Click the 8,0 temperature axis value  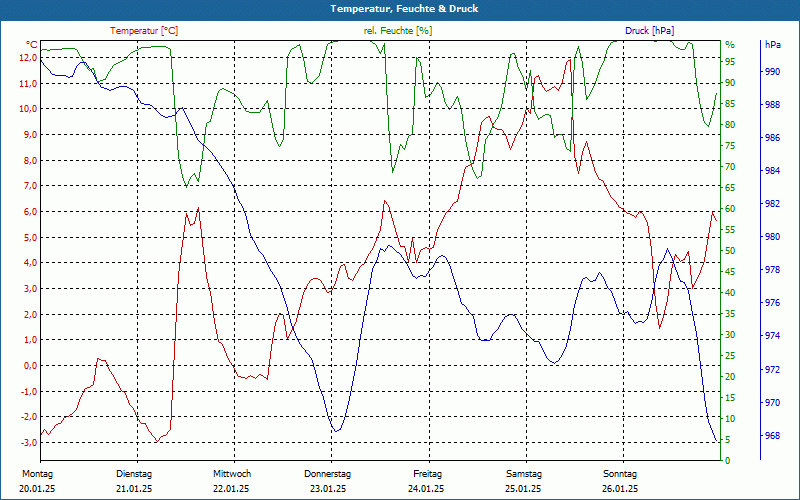pos(30,160)
